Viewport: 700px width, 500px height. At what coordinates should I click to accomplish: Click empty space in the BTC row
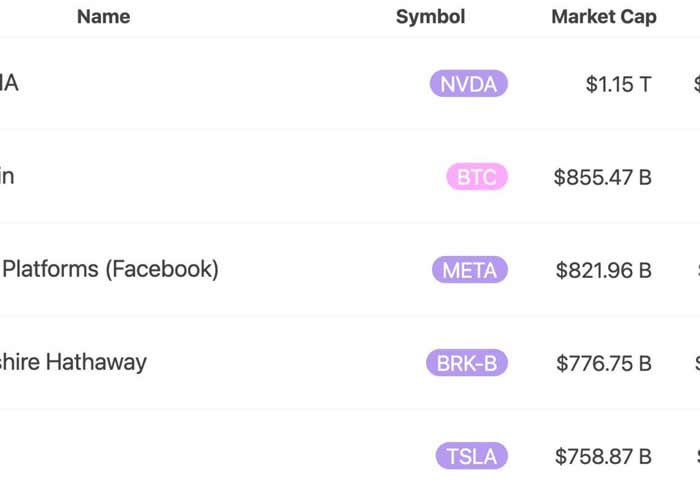pyautogui.click(x=223, y=177)
